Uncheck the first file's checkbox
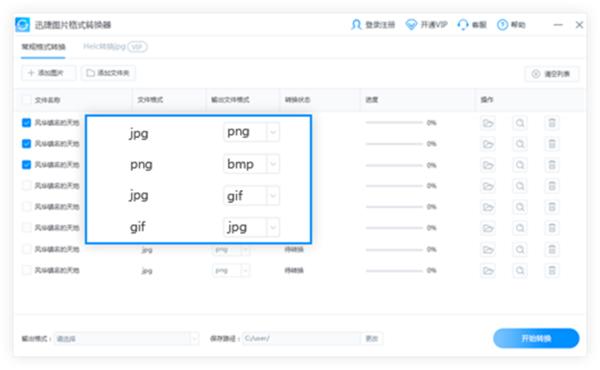Screen dimensions: 600x370 26,123
